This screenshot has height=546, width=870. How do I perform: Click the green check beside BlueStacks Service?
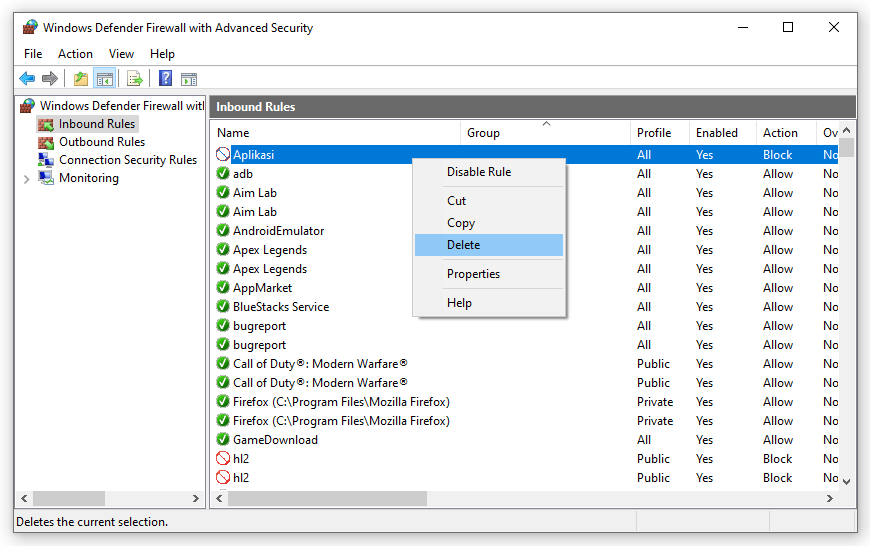coord(223,306)
